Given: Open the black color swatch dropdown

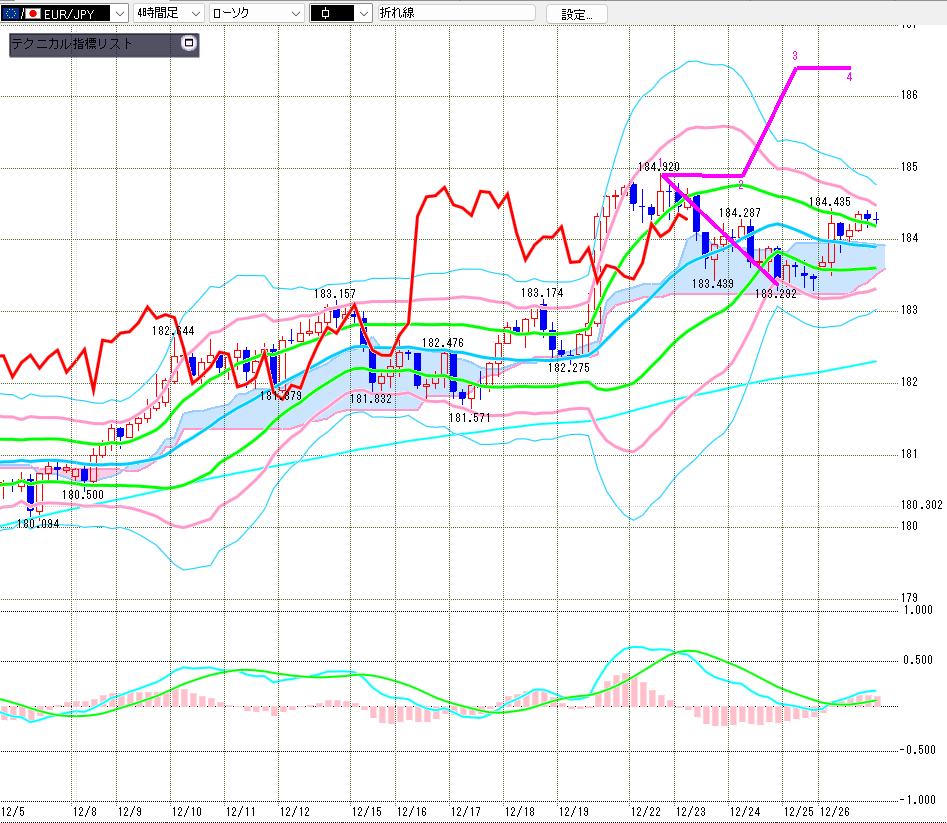Looking at the screenshot, I should point(360,14).
